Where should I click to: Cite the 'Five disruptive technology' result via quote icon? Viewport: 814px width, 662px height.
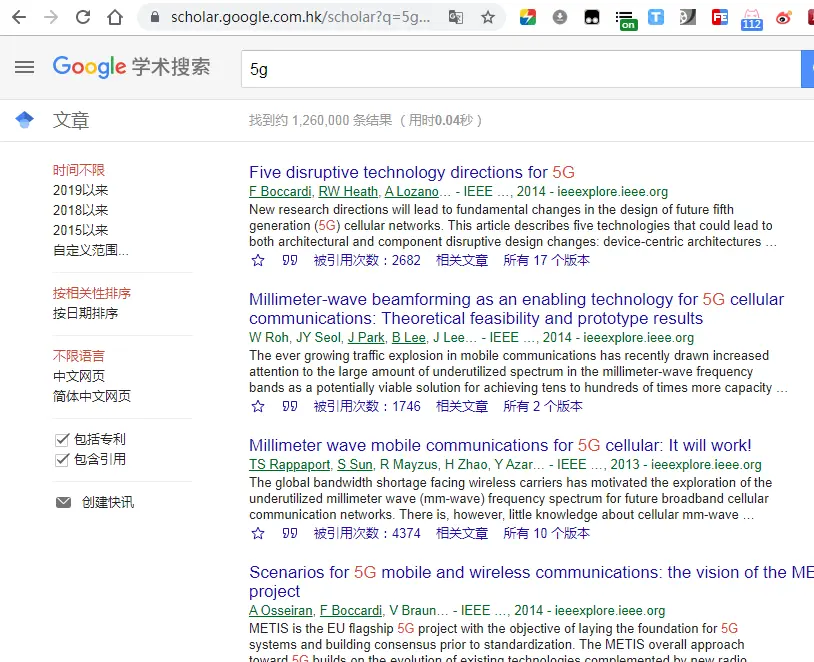pos(290,260)
